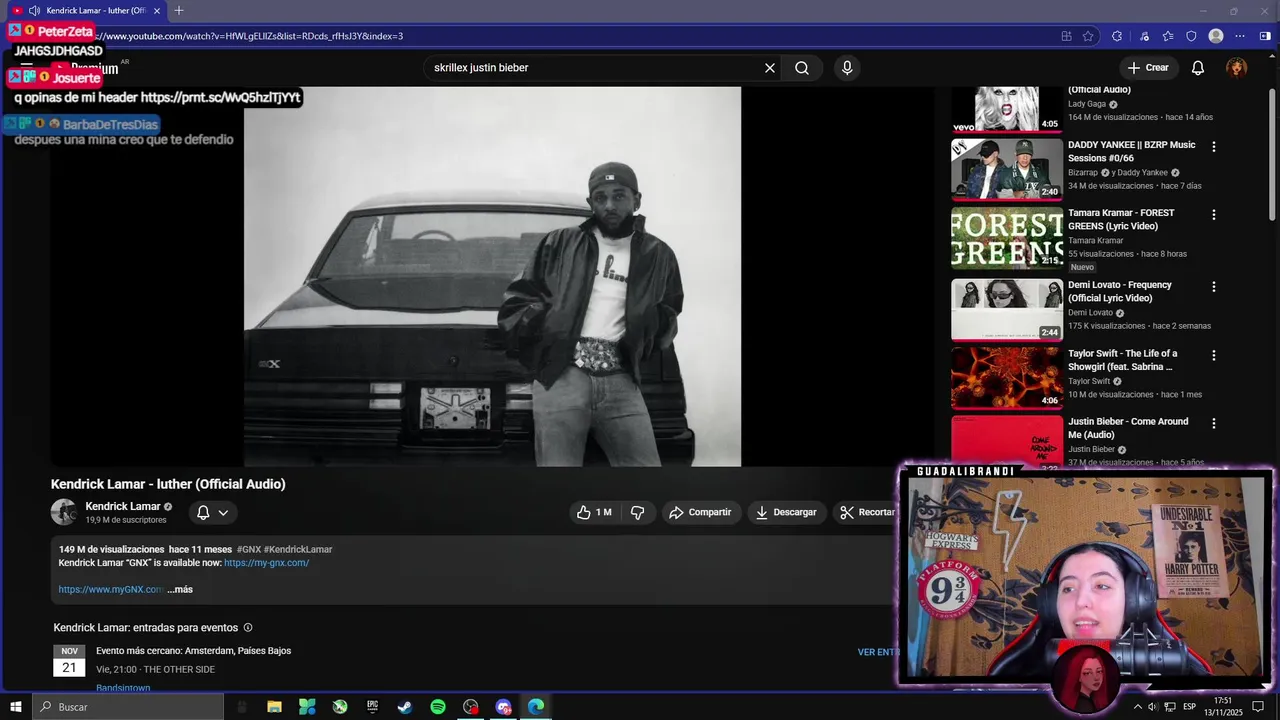
Task: Open Epic Games Launcher from the taskbar
Action: point(372,707)
